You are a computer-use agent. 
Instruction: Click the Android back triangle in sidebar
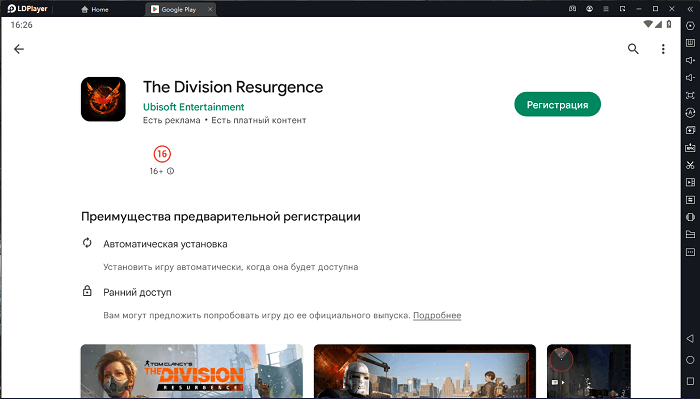tap(690, 339)
